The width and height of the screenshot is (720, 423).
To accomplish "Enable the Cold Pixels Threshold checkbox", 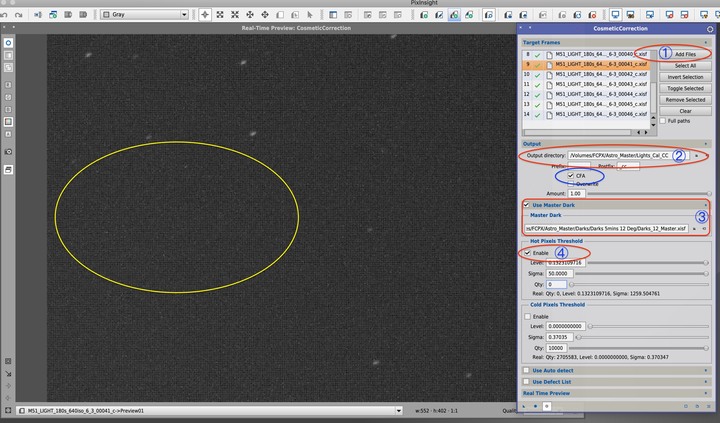I will 528,316.
